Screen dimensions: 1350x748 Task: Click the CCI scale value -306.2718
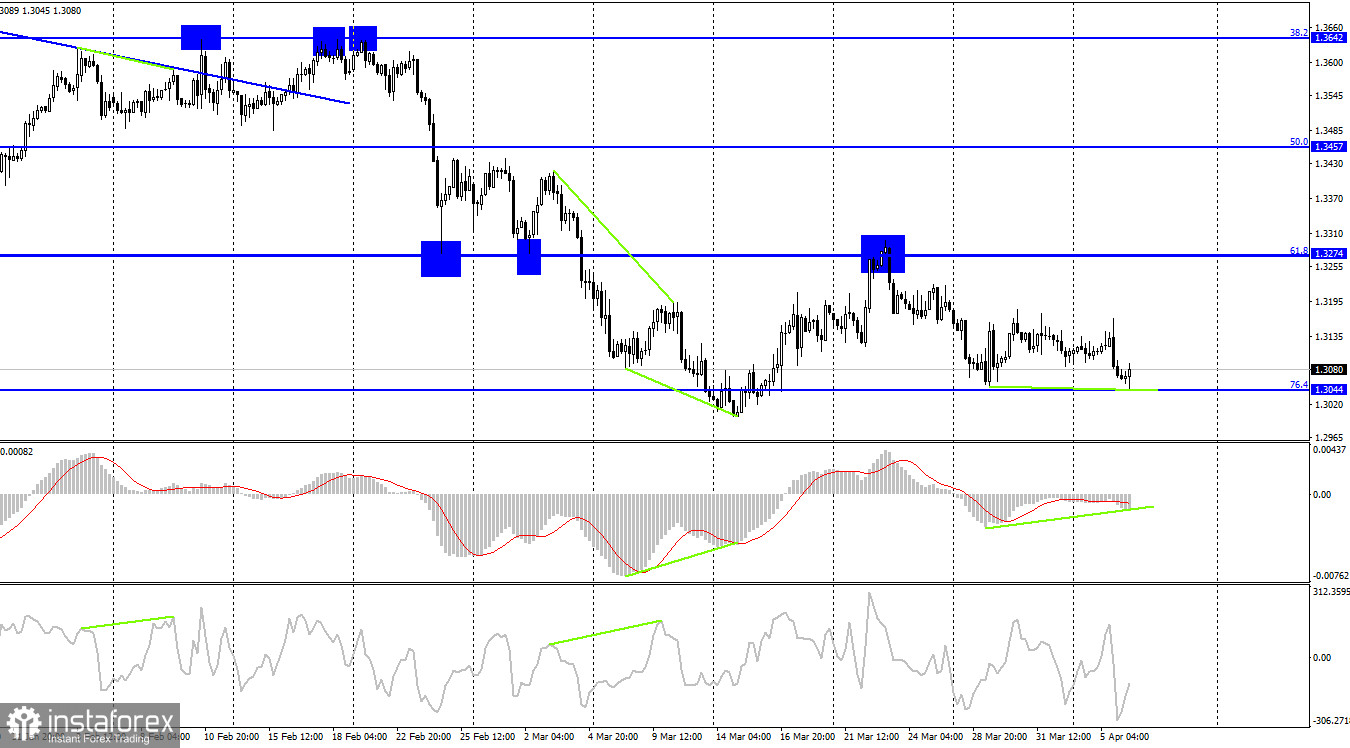coord(1330,720)
